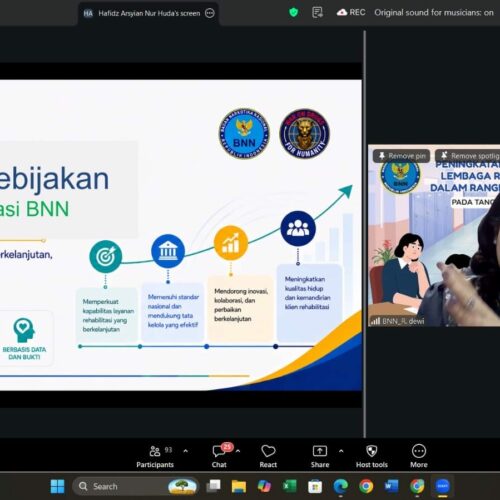The image size is (500, 500).
Task: Click the heart-head Berbasis Data icon
Action: click(24, 330)
